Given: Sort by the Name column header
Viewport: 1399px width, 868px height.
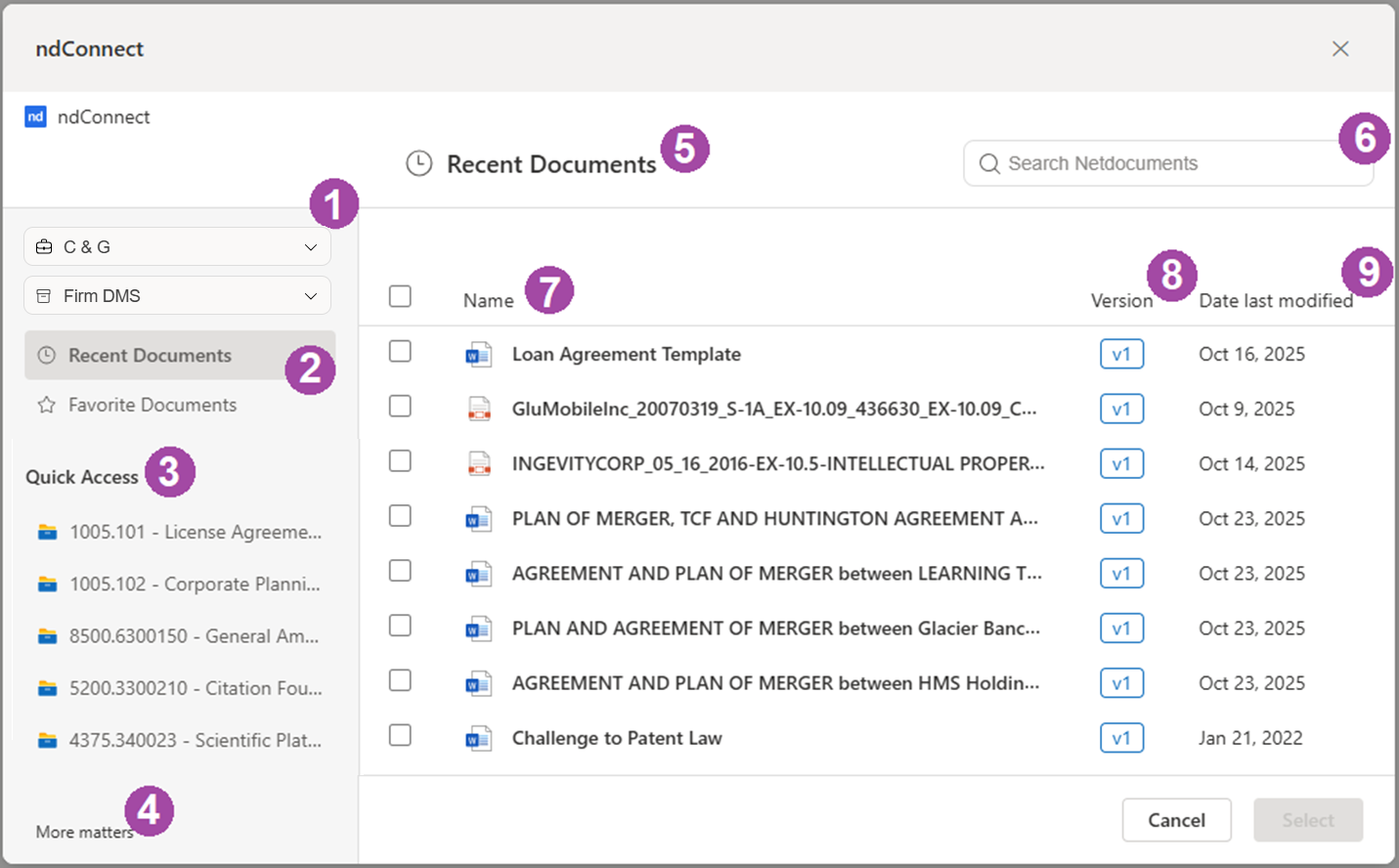Looking at the screenshot, I should click(x=488, y=300).
